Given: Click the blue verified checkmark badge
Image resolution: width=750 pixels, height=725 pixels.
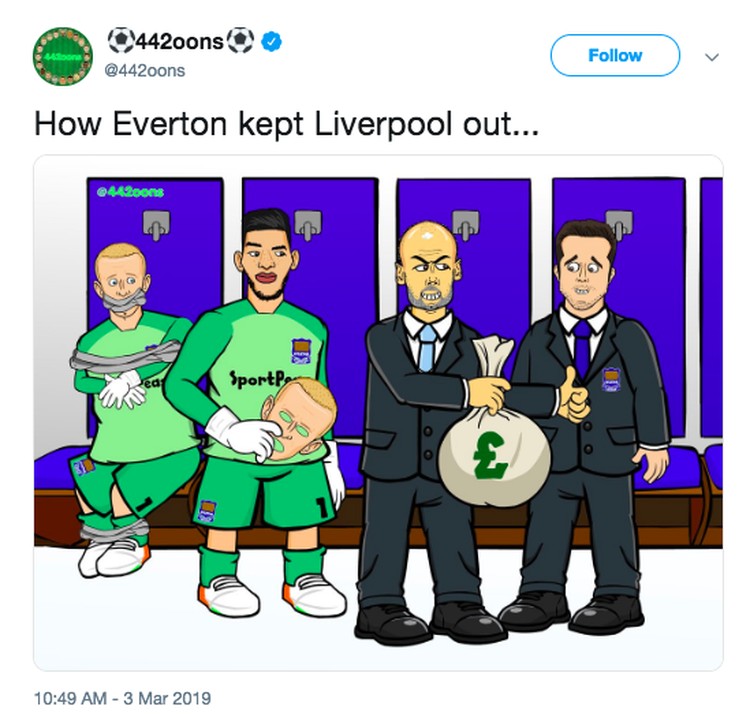Looking at the screenshot, I should pos(271,42).
